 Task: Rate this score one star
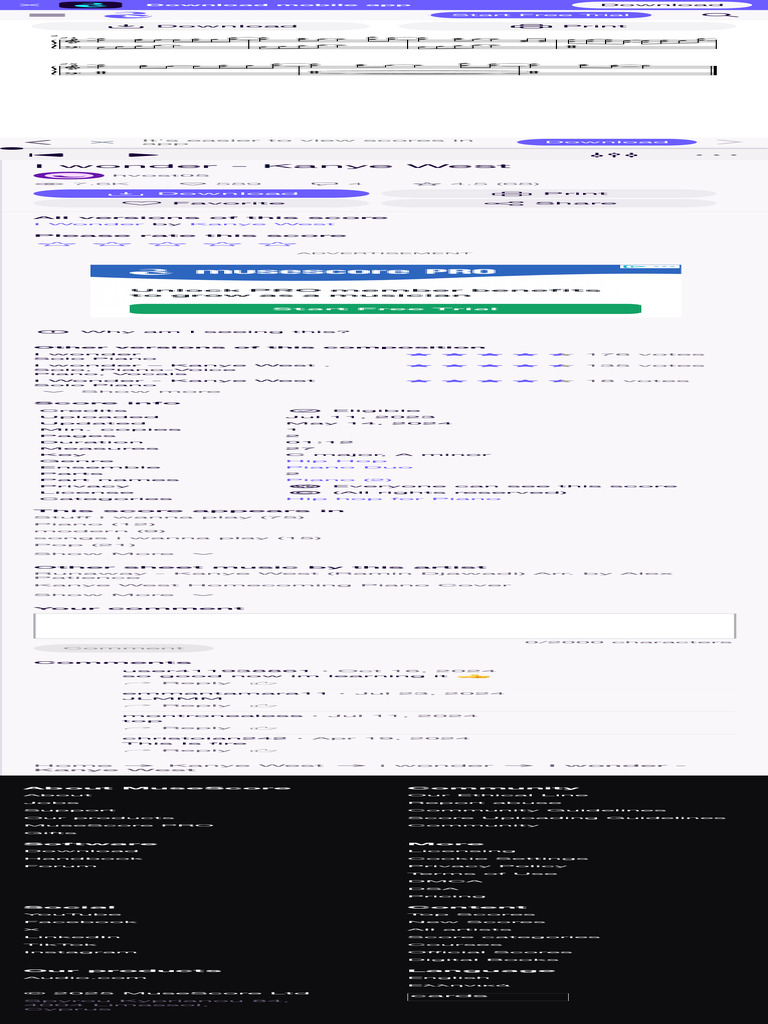tap(57, 244)
